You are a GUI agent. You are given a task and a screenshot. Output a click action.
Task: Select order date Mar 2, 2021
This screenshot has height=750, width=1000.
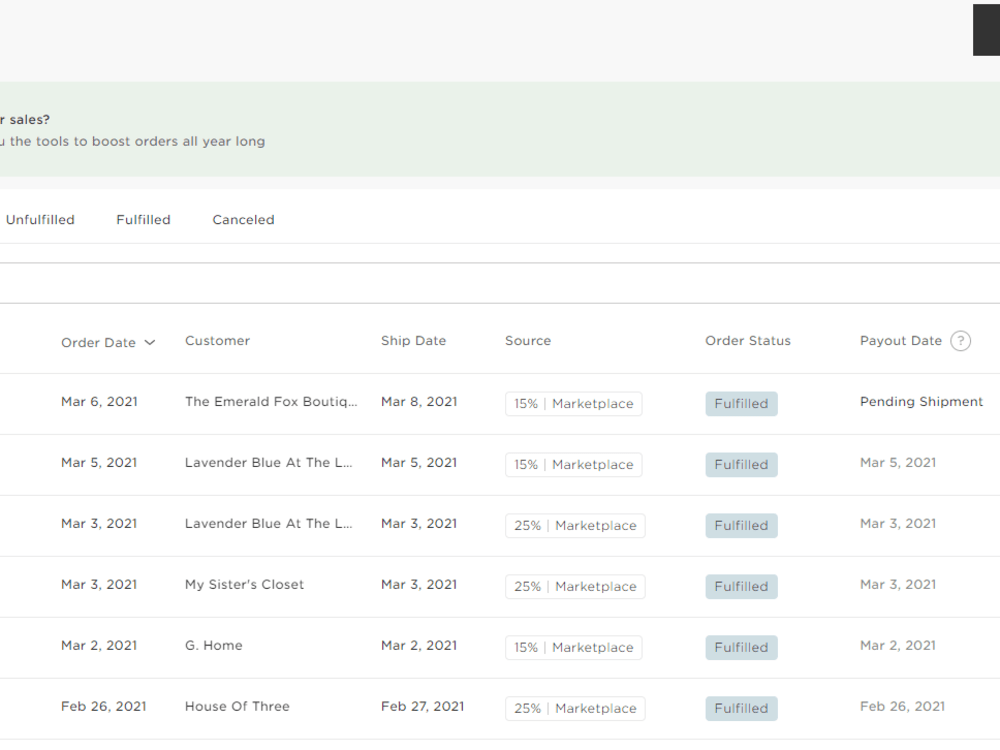tap(99, 645)
